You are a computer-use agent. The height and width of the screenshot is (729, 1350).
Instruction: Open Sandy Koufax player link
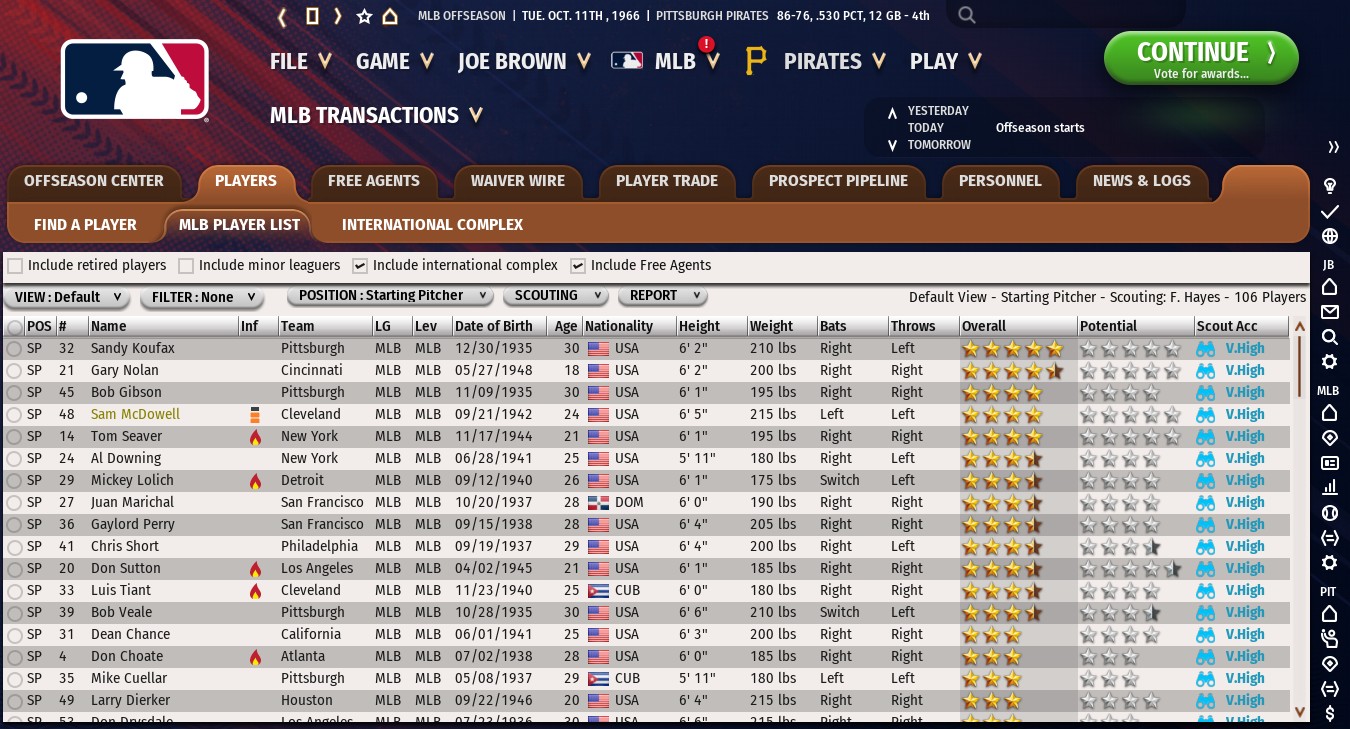pos(132,349)
